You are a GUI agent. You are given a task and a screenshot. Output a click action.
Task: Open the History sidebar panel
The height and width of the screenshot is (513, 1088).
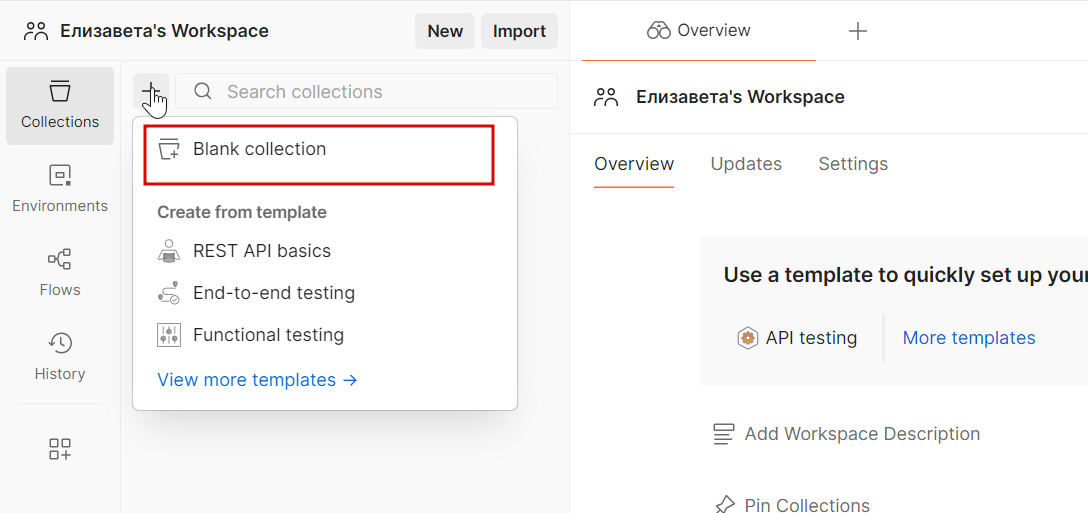click(x=60, y=357)
